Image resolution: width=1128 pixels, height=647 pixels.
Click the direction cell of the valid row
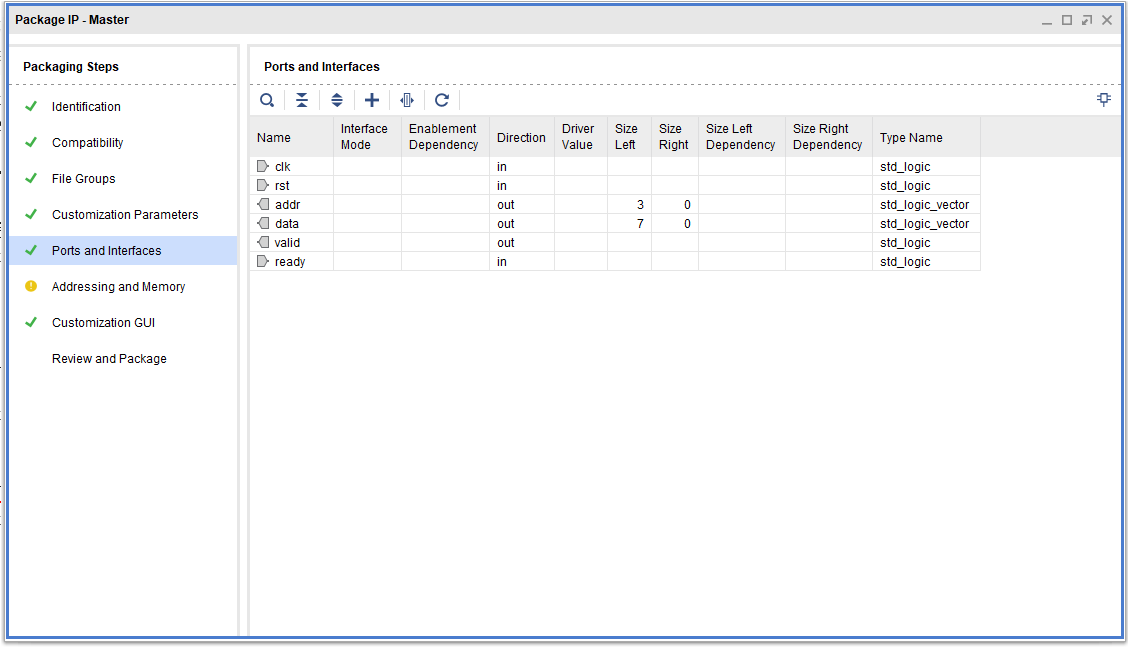(522, 243)
